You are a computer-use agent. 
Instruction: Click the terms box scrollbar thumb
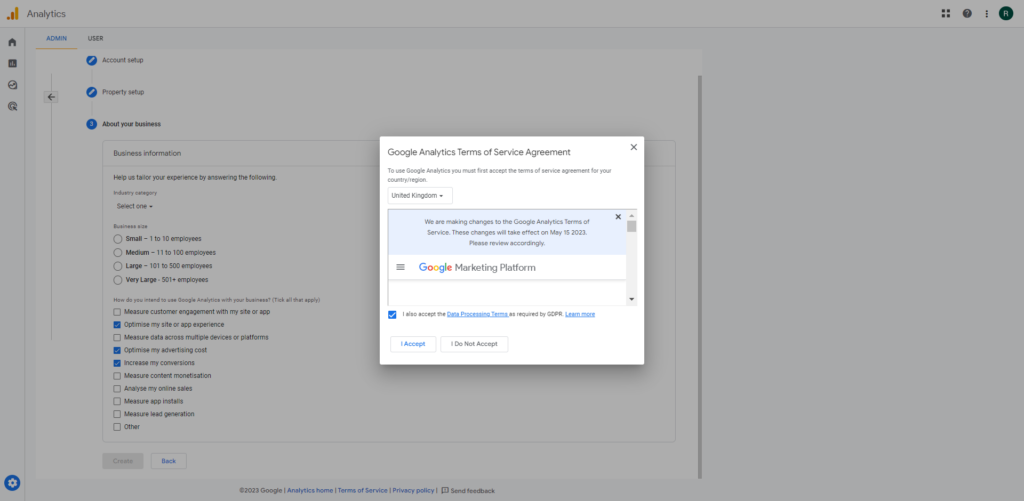(632, 227)
